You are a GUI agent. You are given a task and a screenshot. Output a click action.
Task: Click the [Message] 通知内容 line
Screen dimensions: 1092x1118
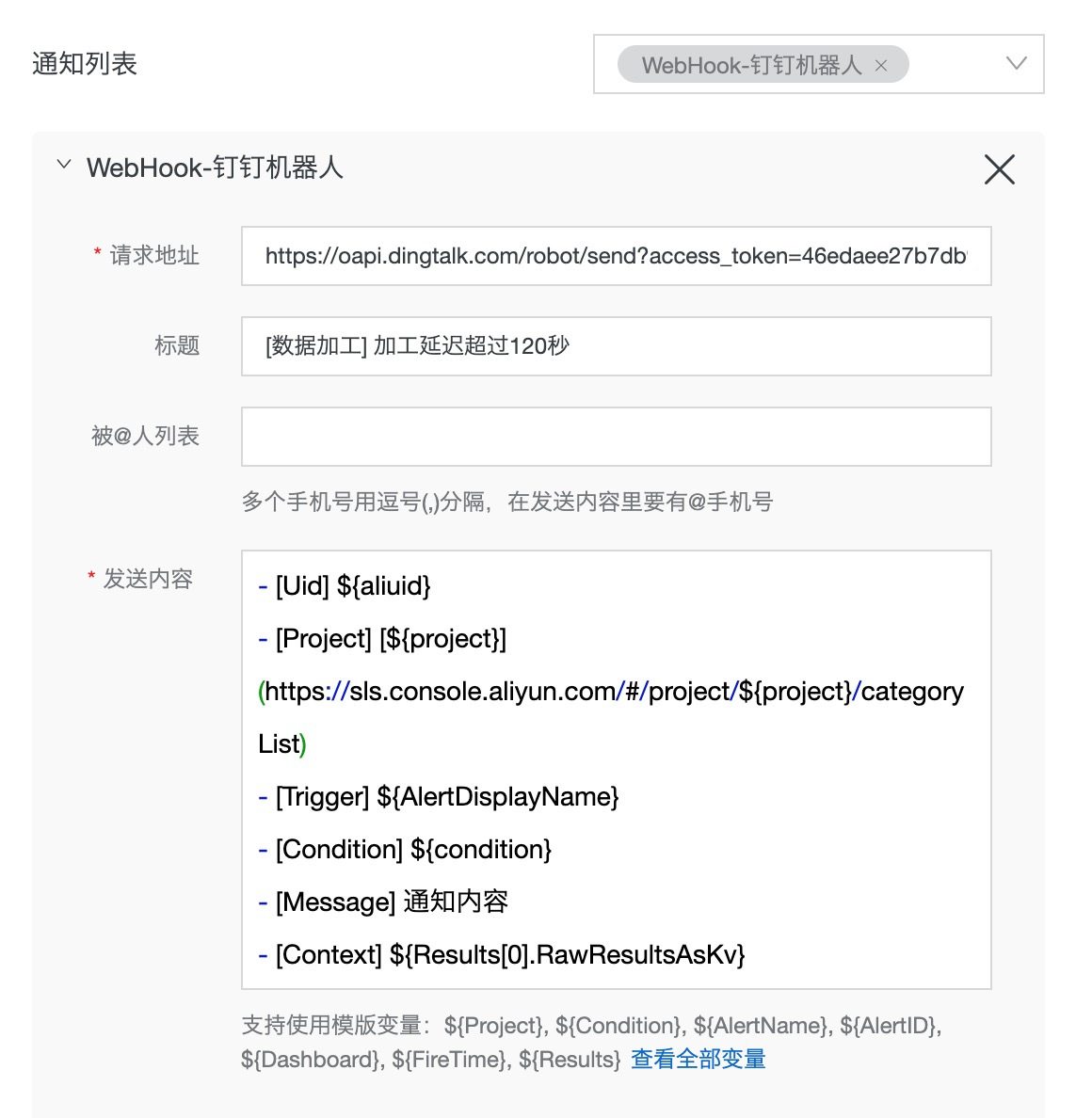[383, 902]
